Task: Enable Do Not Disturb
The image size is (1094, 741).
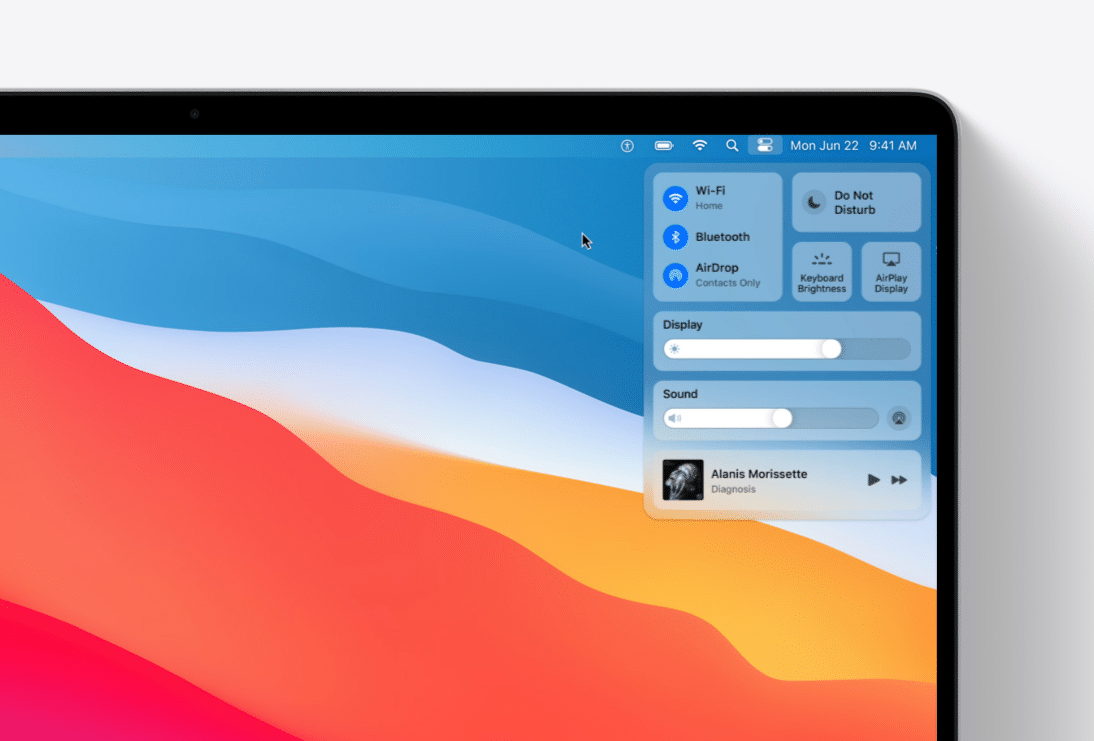Action: click(857, 201)
